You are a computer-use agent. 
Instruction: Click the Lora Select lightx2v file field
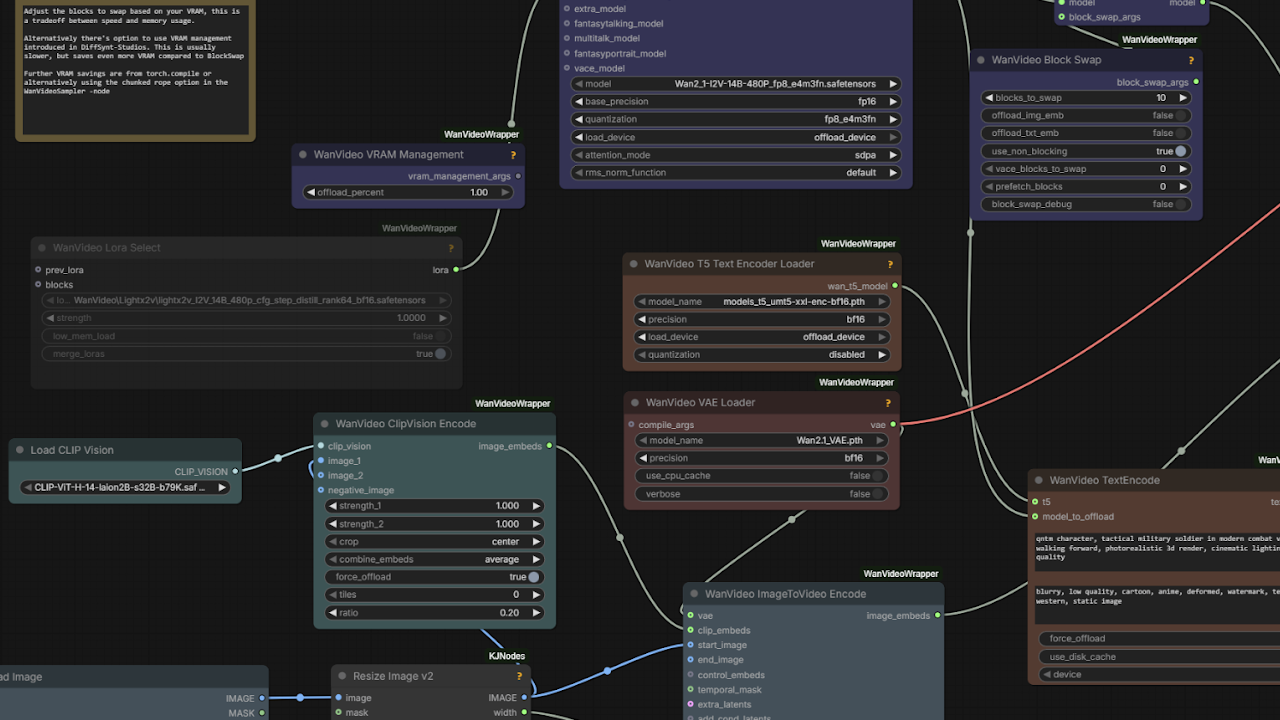click(246, 300)
